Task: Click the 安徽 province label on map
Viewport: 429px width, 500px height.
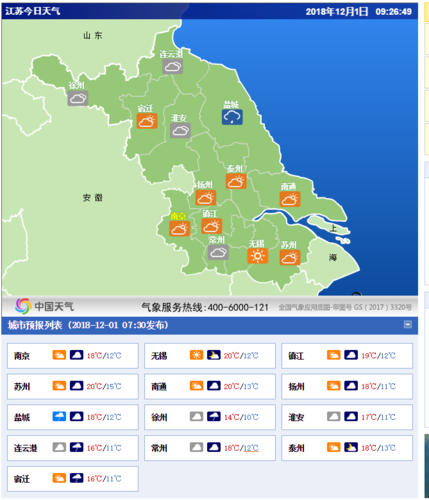Action: [x=93, y=198]
